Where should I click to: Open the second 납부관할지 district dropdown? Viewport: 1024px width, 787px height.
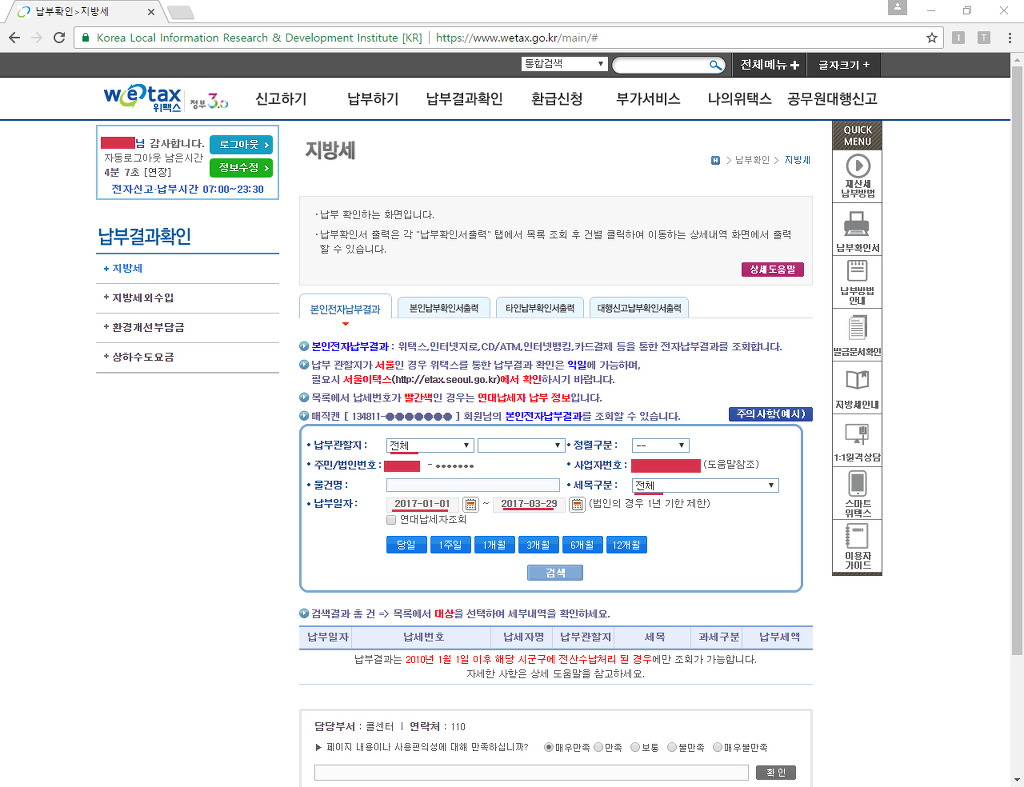tap(520, 445)
